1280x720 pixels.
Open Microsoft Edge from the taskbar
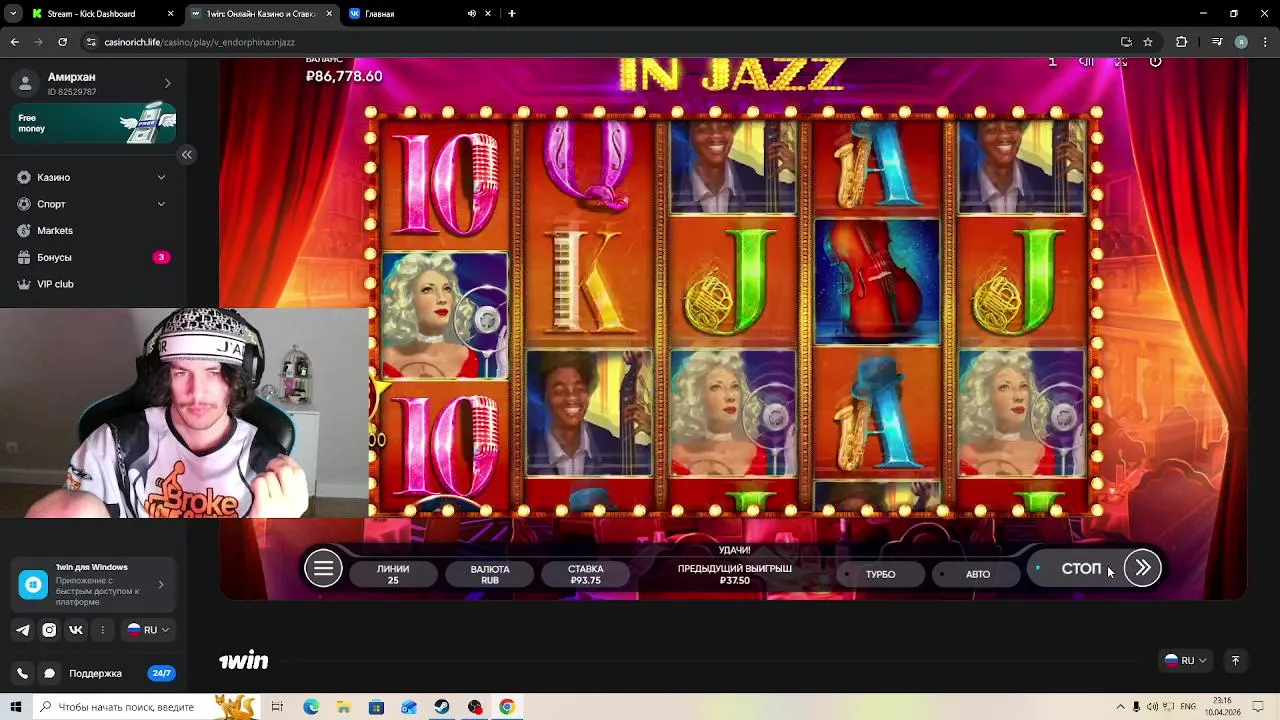[x=311, y=707]
